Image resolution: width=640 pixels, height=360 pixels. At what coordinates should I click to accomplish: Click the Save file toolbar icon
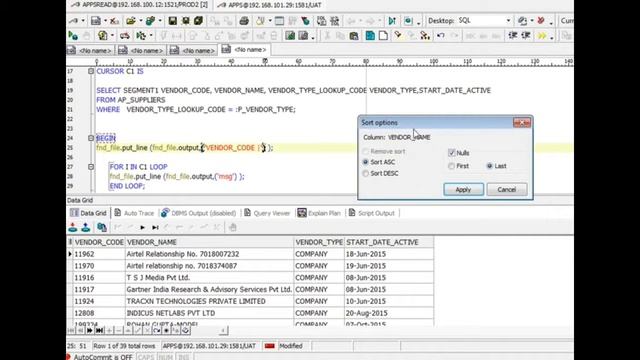173,21
